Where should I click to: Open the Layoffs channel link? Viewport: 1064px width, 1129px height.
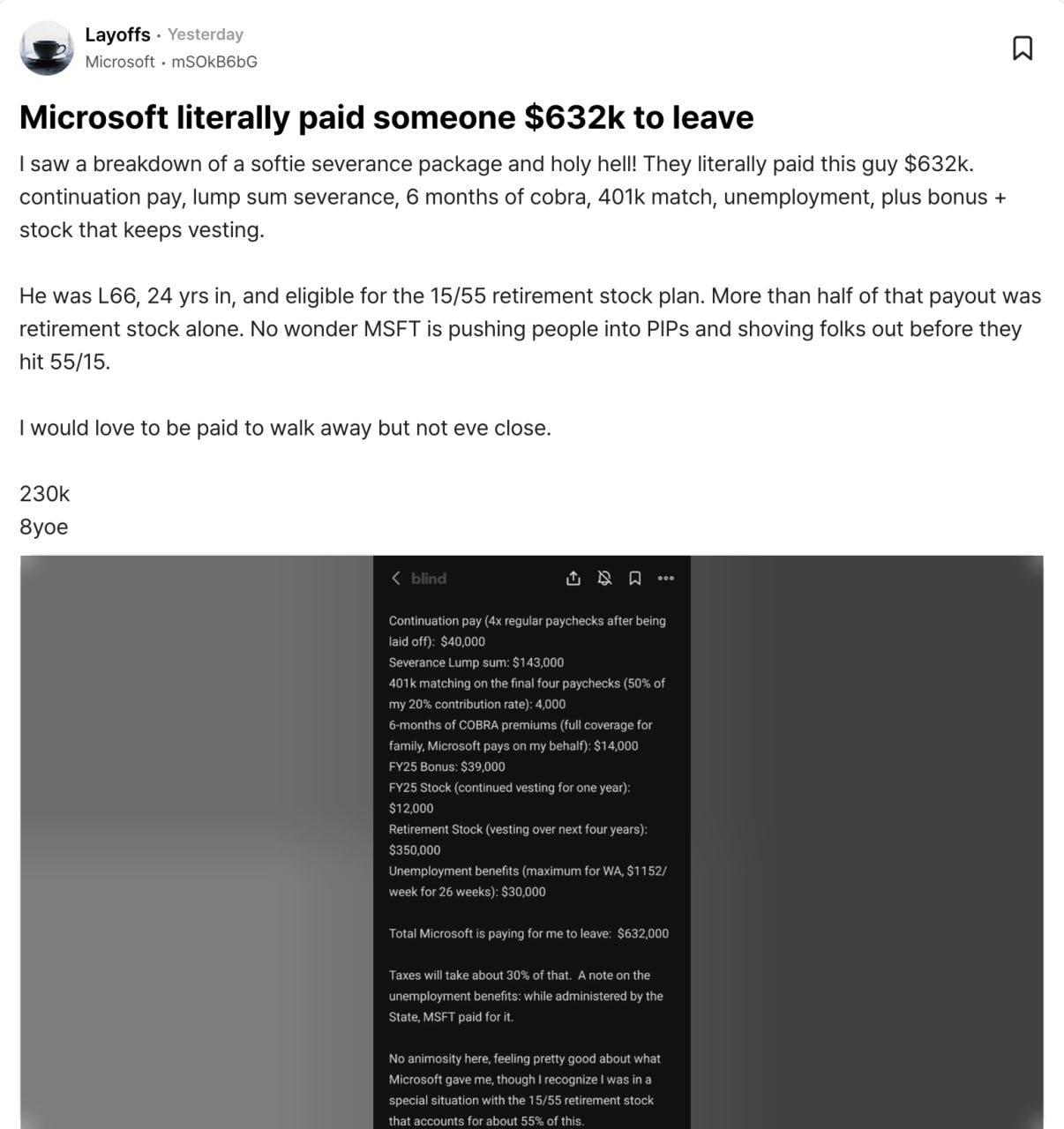(117, 34)
